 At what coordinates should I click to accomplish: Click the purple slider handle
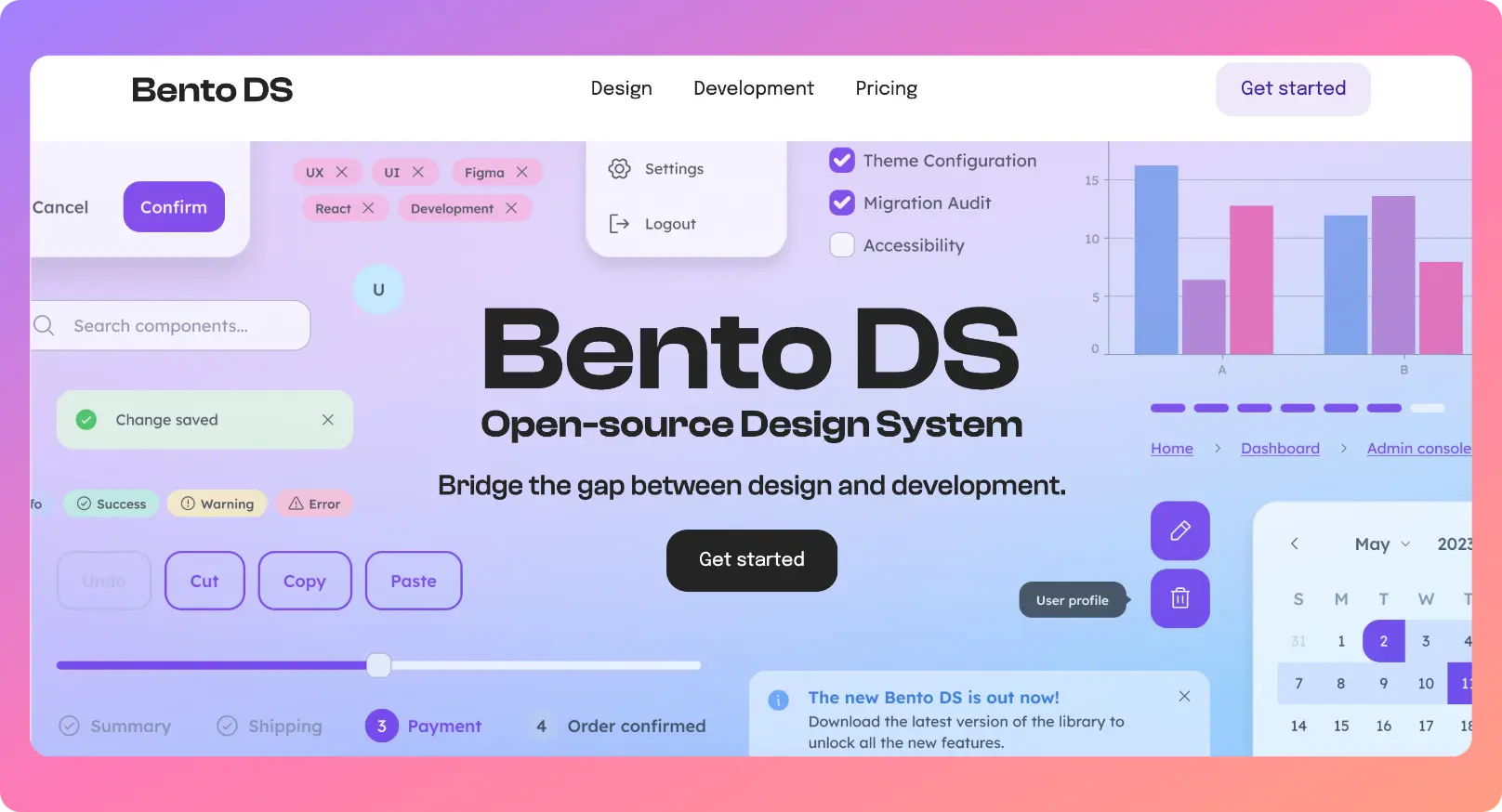coord(378,665)
